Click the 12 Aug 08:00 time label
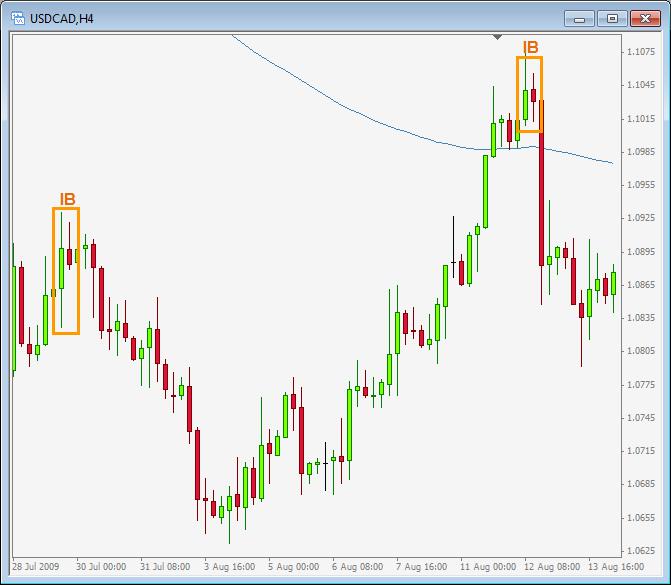The image size is (671, 585). click(552, 567)
